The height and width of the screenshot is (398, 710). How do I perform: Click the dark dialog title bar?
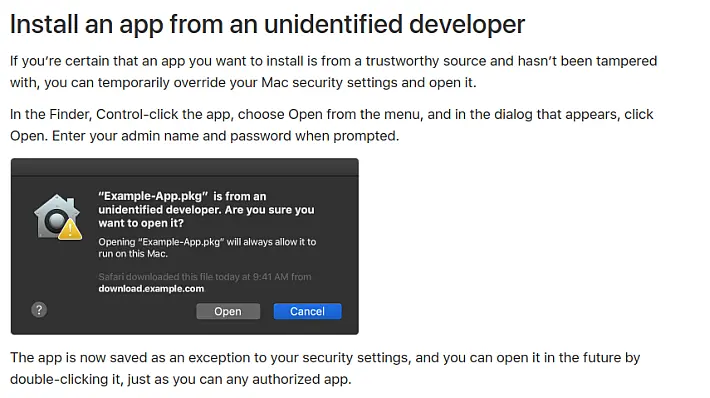pyautogui.click(x=185, y=167)
